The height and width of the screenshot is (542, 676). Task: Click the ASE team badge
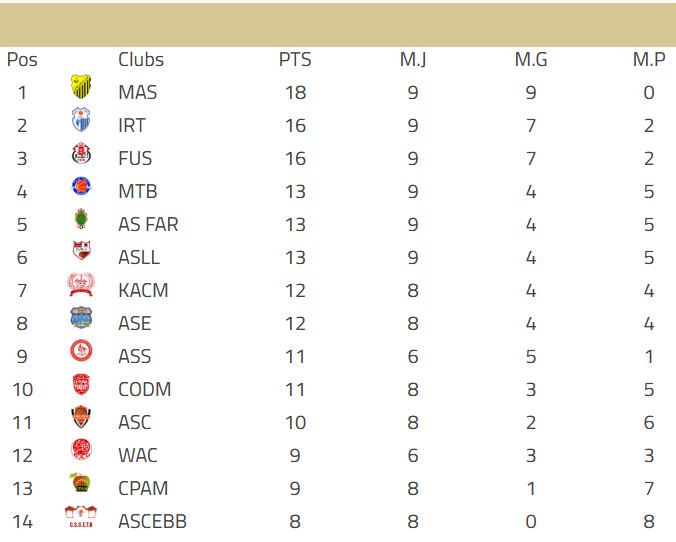(81, 319)
